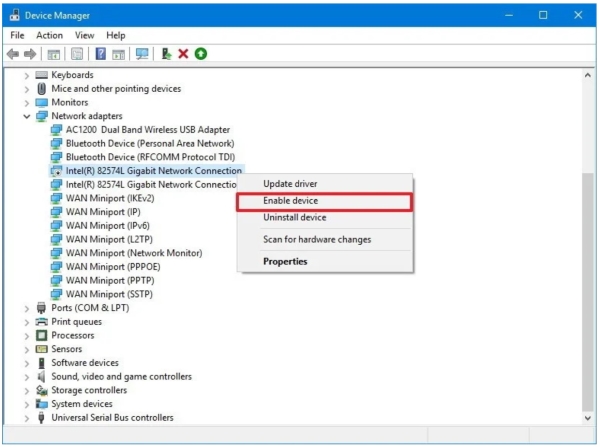Collapse the Network adapters node
This screenshot has height=447, width=600.
(x=26, y=116)
